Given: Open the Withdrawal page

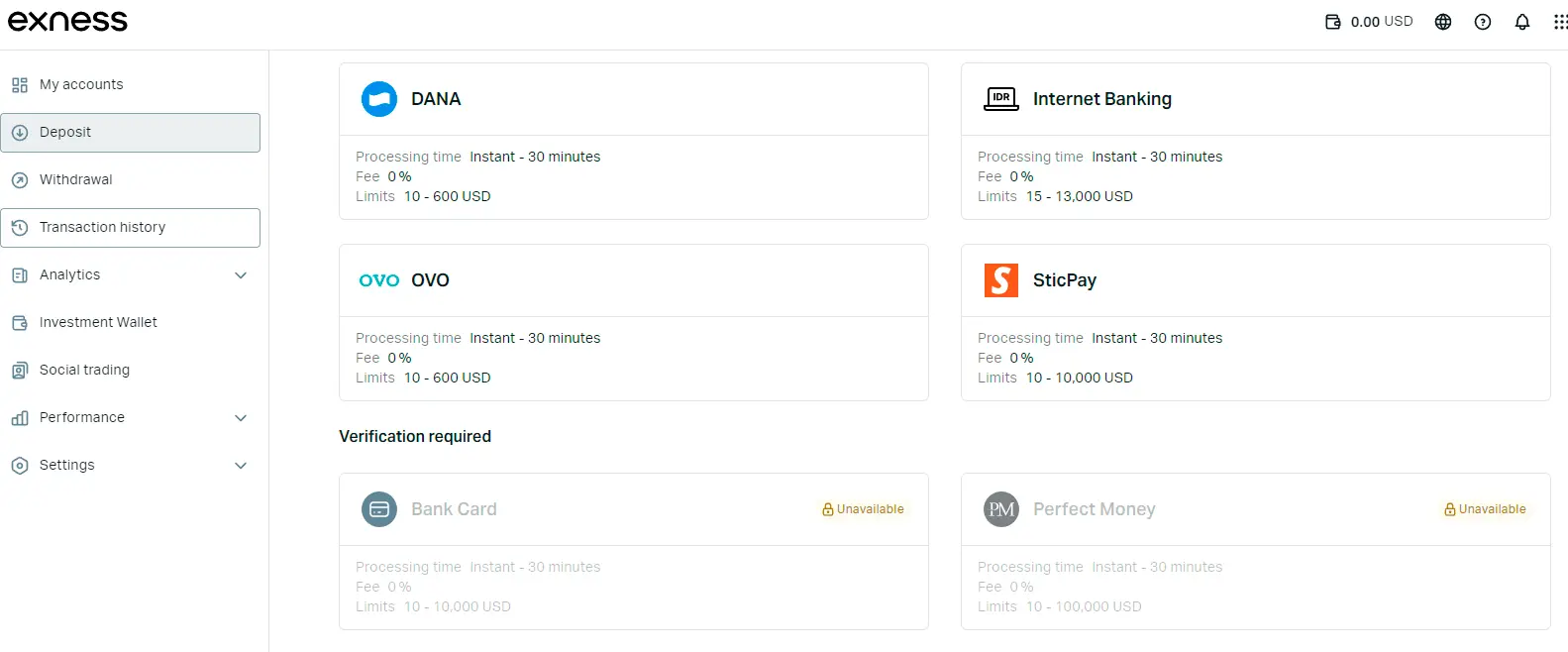Looking at the screenshot, I should coord(76,180).
